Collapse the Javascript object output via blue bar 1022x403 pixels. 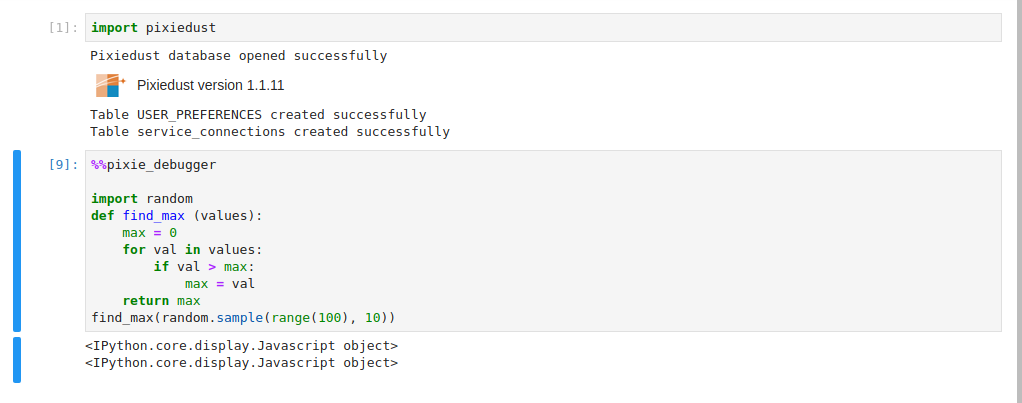tap(16, 359)
